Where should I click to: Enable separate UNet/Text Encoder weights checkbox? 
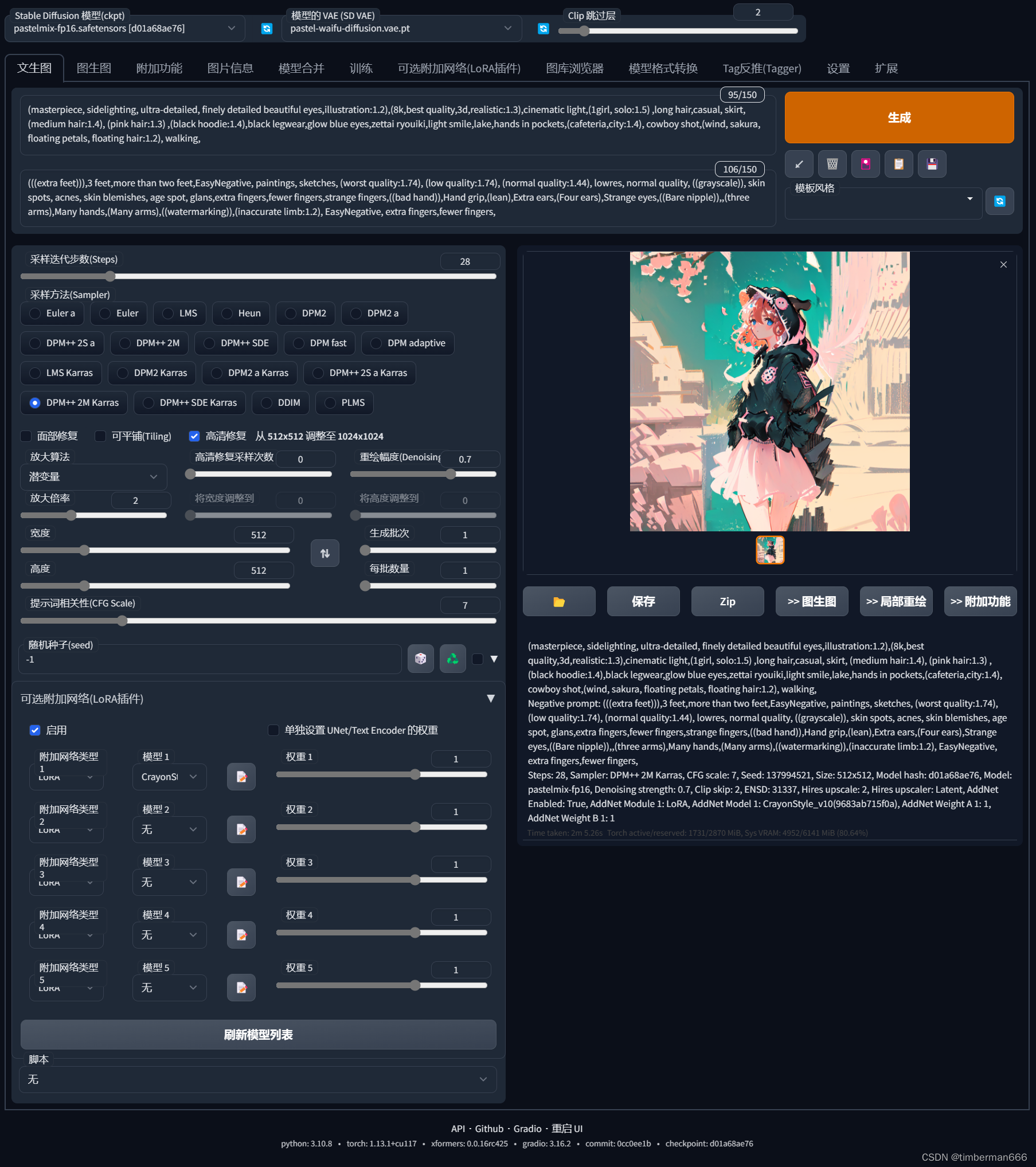tap(273, 730)
